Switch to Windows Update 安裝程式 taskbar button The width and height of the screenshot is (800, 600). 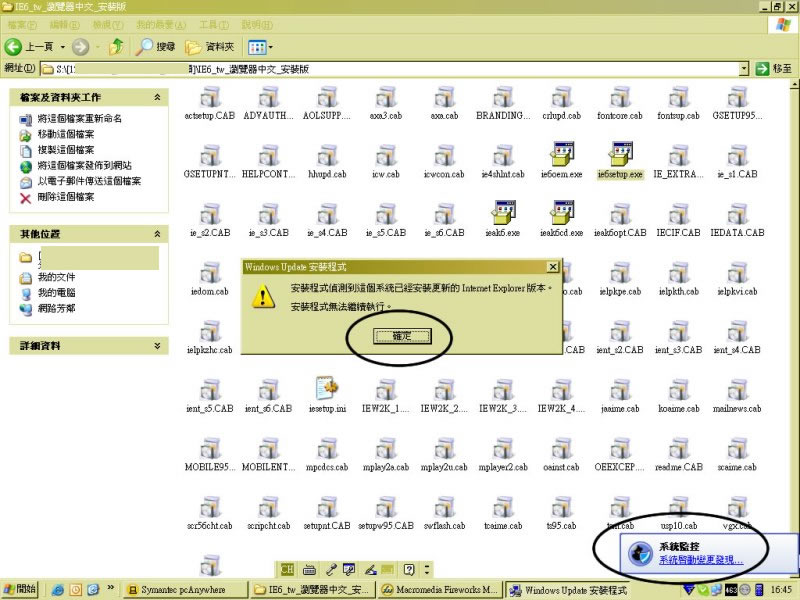click(568, 590)
